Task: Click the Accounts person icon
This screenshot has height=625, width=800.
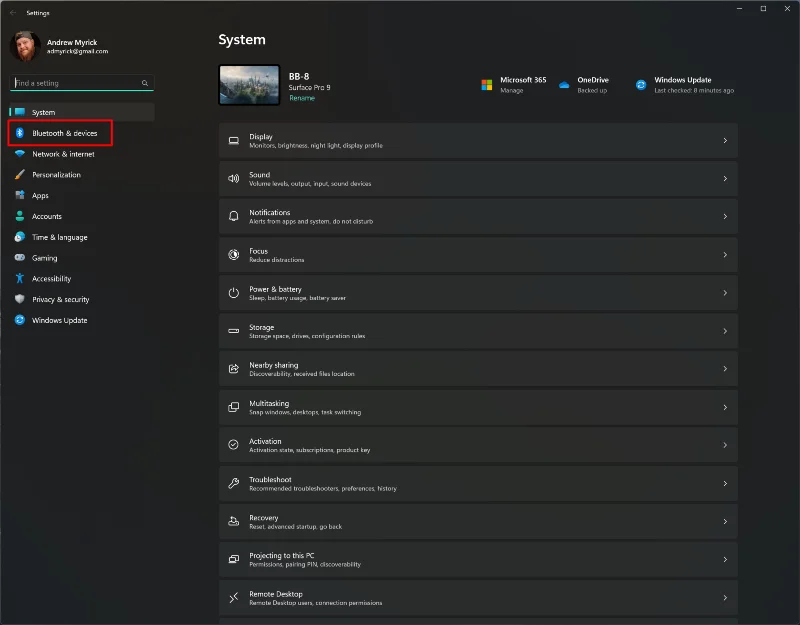Action: coord(20,216)
